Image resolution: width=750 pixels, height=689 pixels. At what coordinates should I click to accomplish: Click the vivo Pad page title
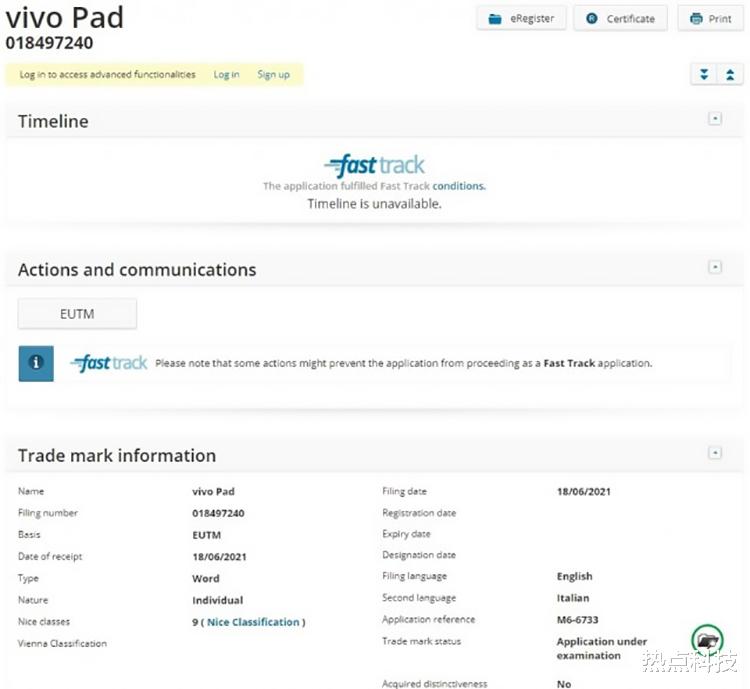[x=65, y=18]
